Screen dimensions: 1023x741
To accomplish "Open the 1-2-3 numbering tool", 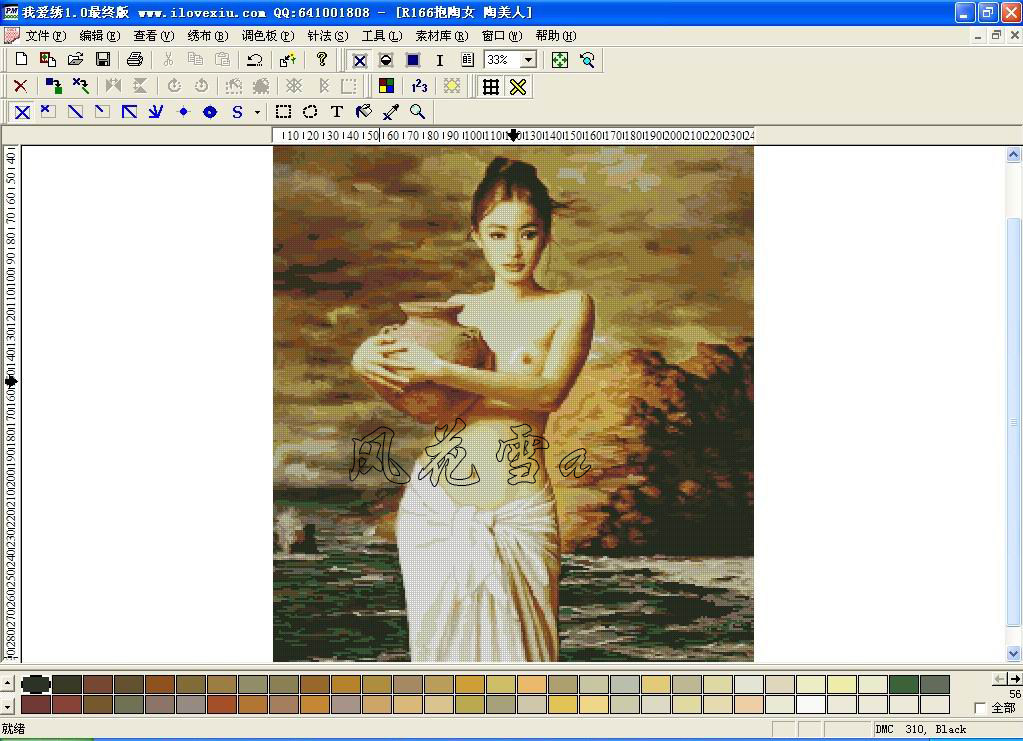I will (419, 87).
